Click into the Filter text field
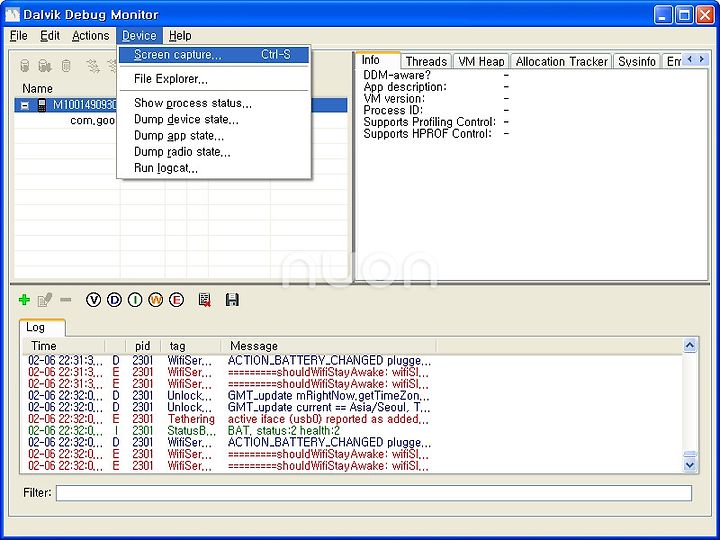Screen dimensions: 720x540 (x=374, y=493)
